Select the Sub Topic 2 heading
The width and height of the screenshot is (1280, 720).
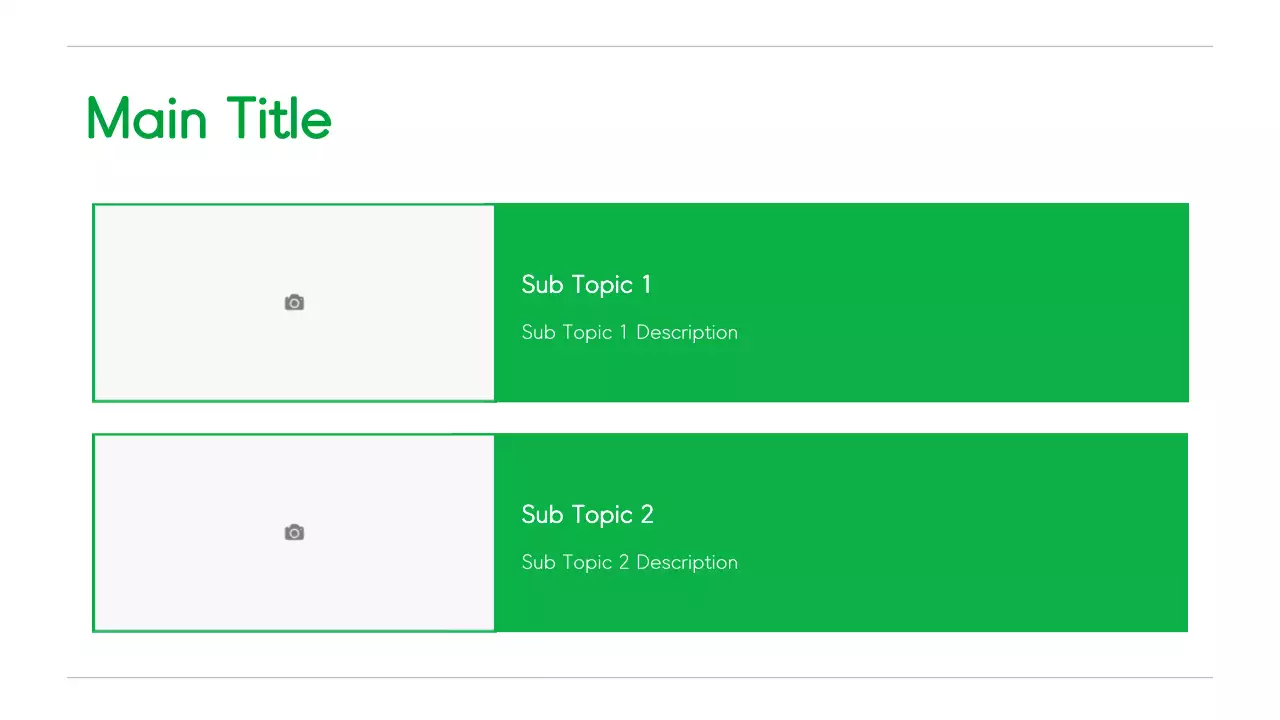tap(587, 515)
